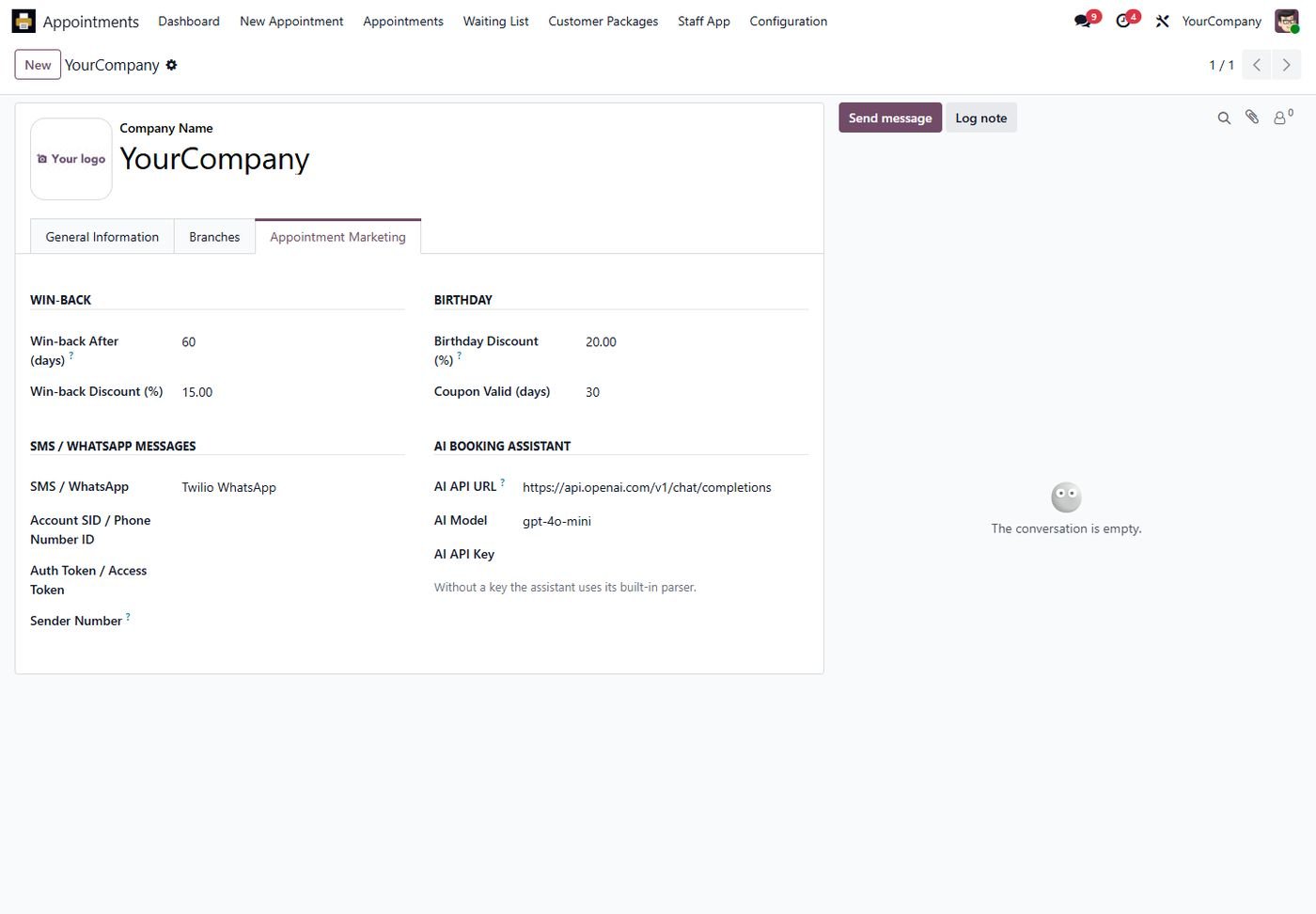Edit the Win-back Discount percent value

292,392
